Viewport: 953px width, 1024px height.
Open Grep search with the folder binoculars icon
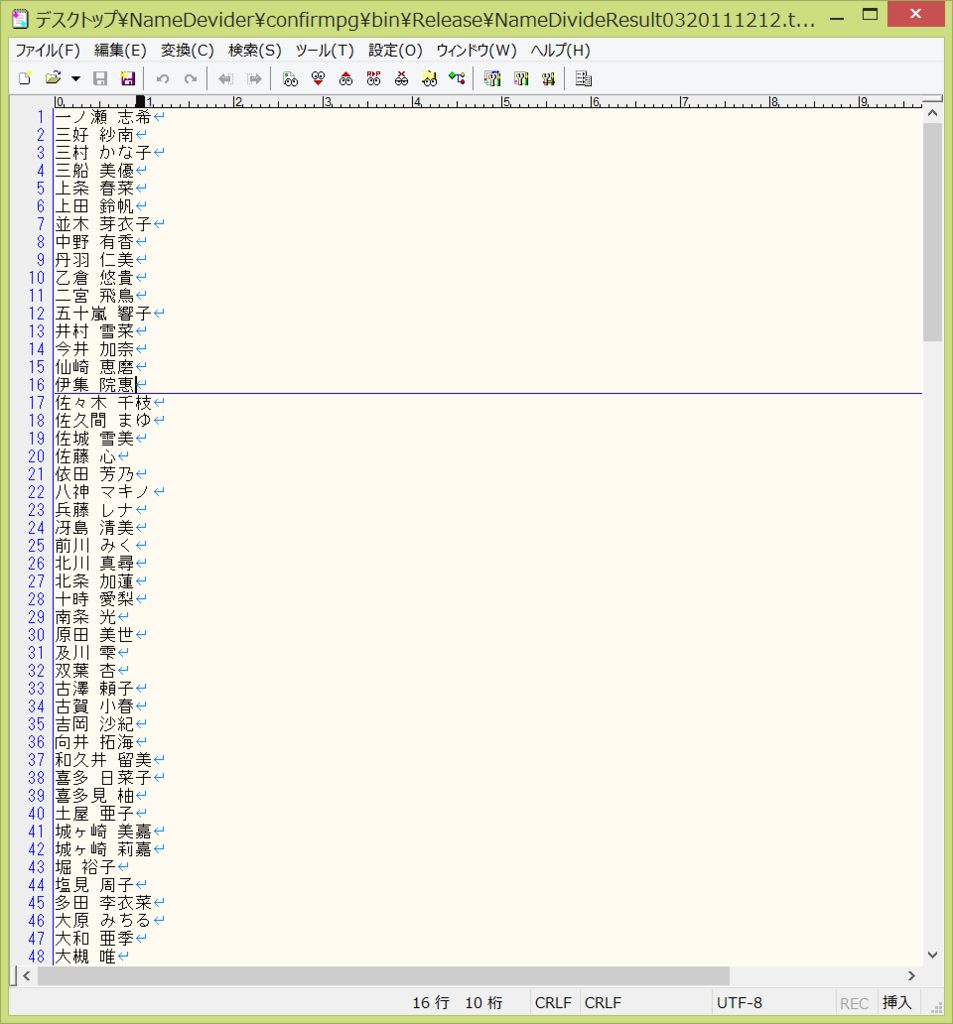coord(429,79)
